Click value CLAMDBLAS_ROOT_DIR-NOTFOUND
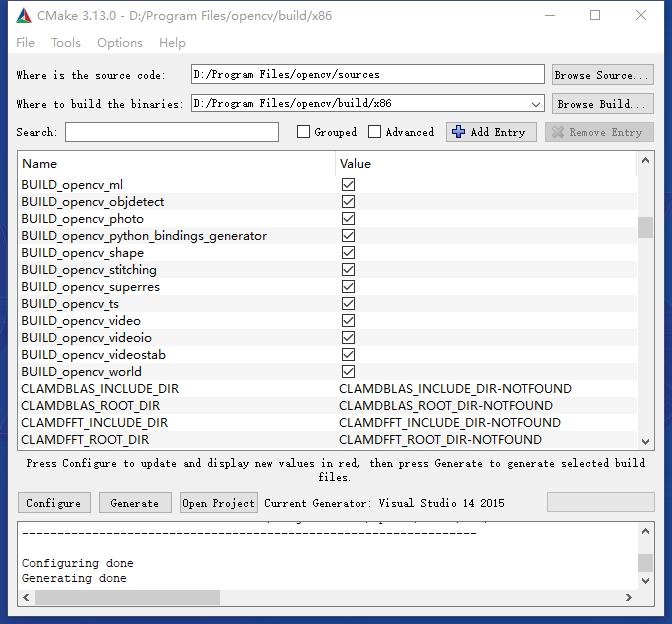The height and width of the screenshot is (624, 672). [446, 406]
